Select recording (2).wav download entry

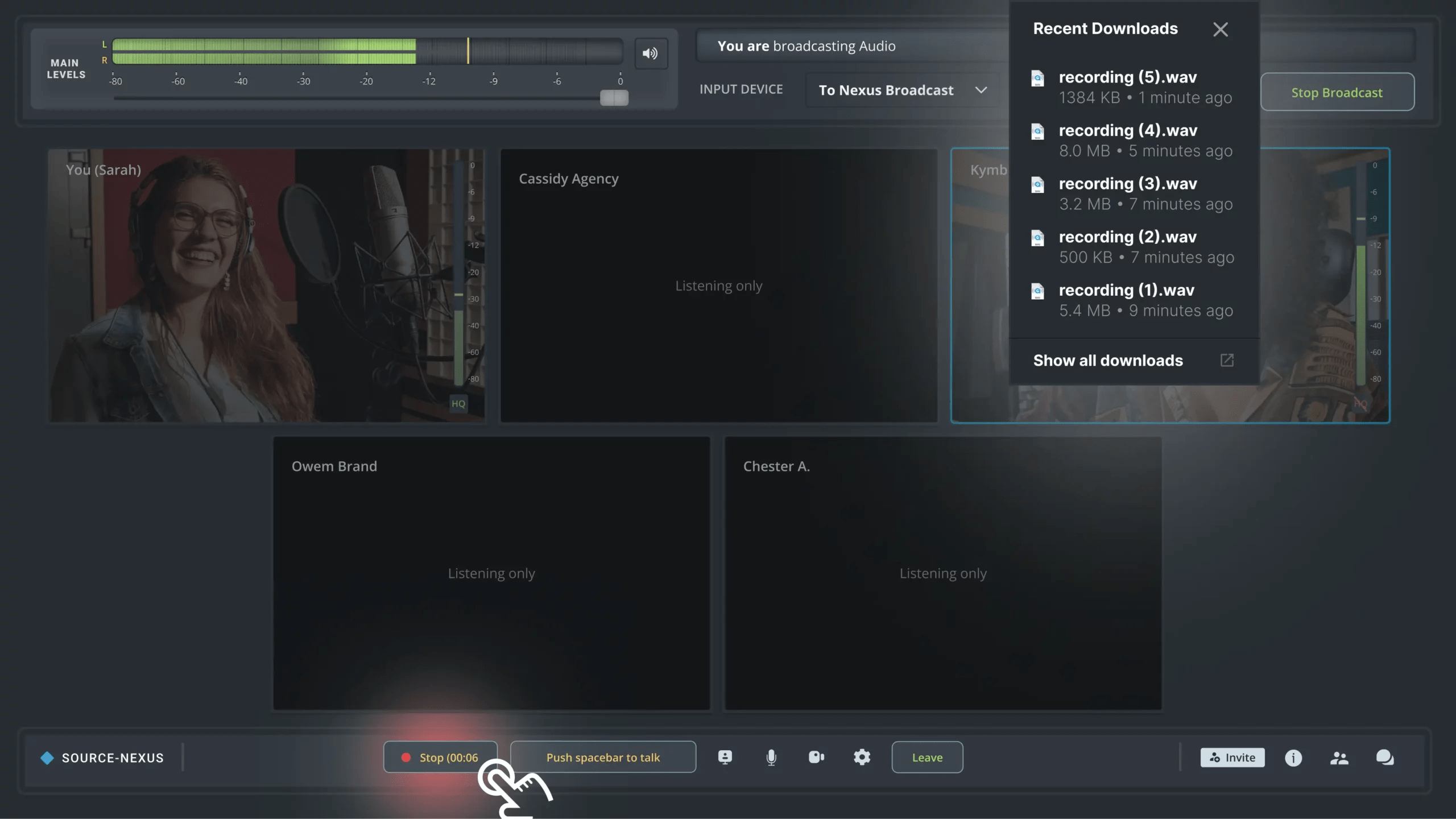coord(1128,237)
